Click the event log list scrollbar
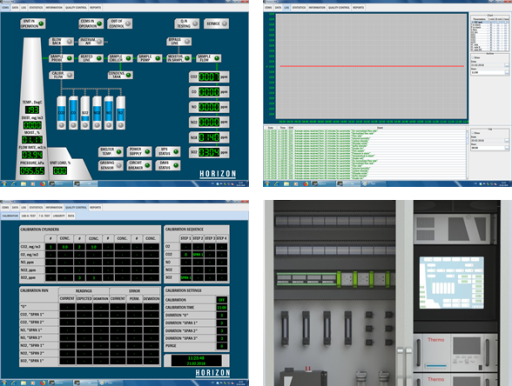 pos(467,154)
